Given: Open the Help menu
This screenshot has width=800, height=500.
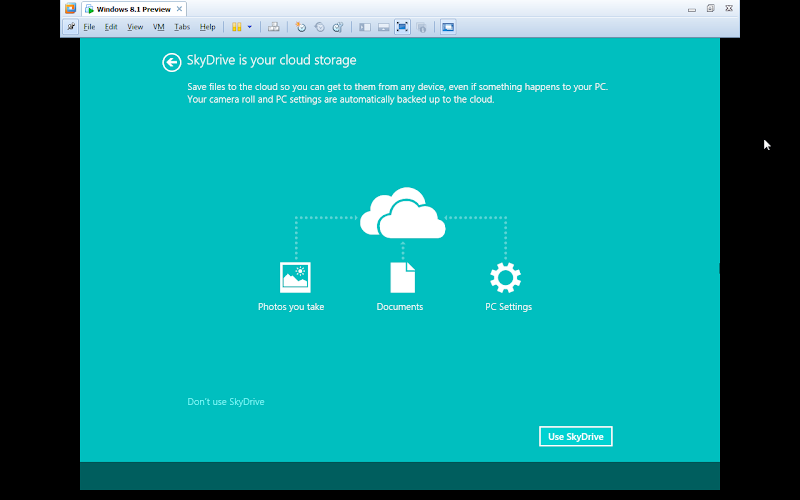Looking at the screenshot, I should click(x=207, y=27).
